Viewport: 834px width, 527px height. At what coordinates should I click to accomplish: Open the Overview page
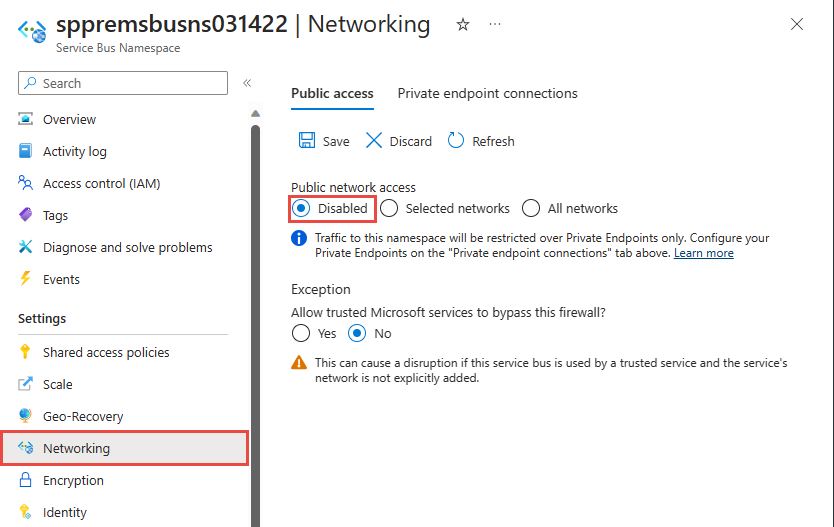click(x=69, y=119)
